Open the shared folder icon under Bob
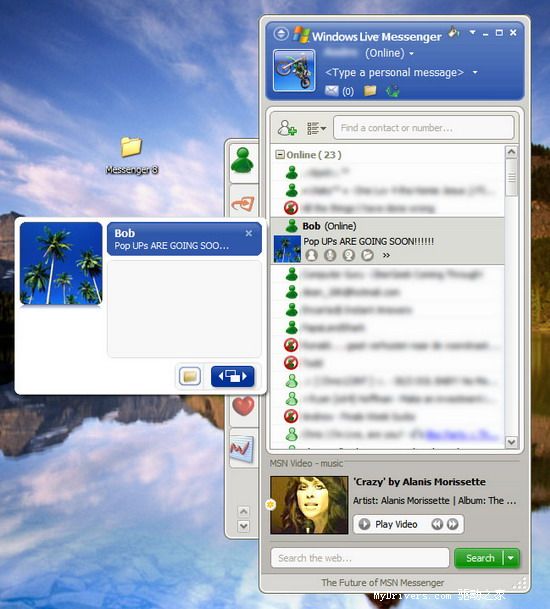Screen dimensions: 550x609 point(367,255)
